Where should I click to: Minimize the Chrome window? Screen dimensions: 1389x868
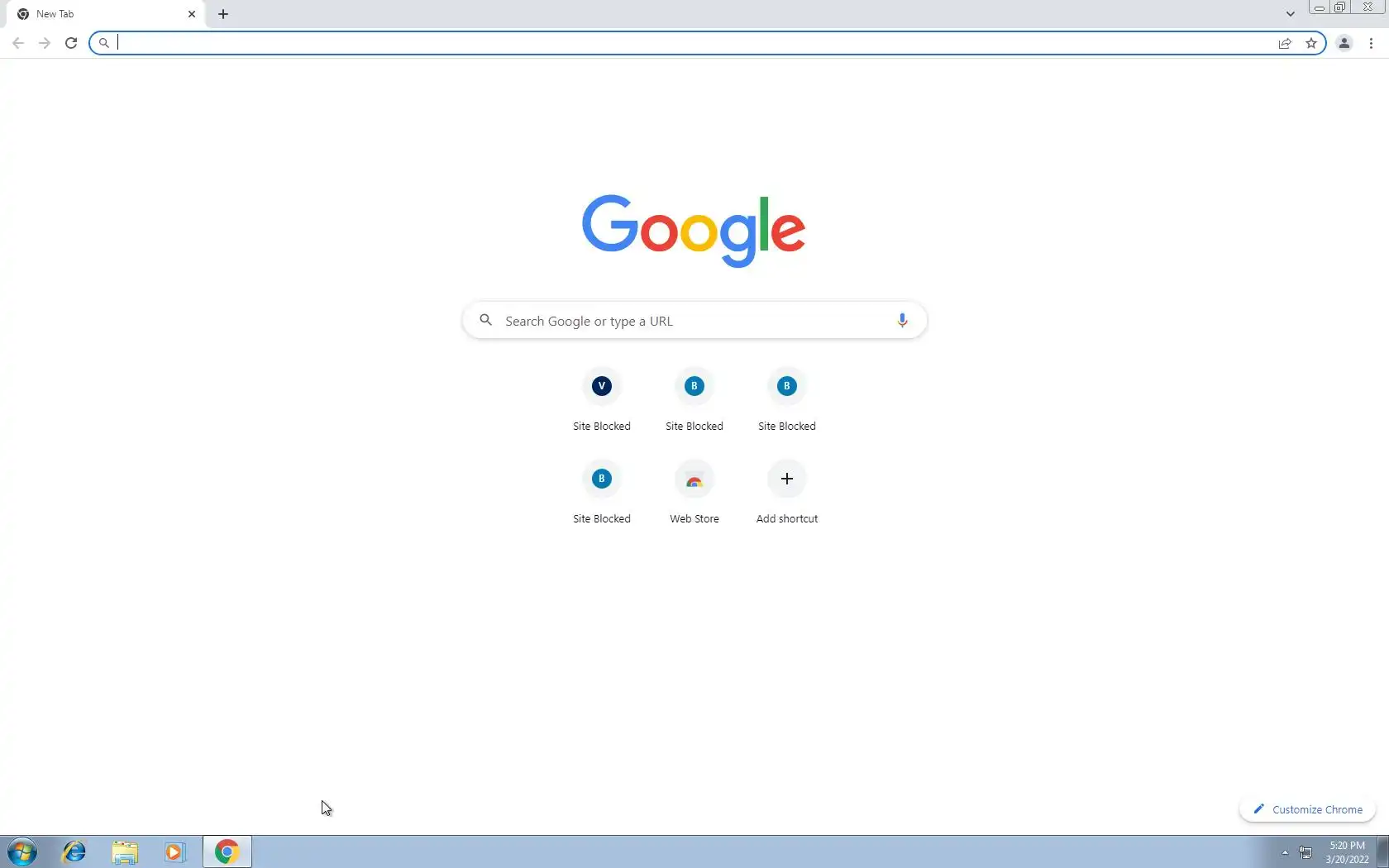coord(1320,7)
